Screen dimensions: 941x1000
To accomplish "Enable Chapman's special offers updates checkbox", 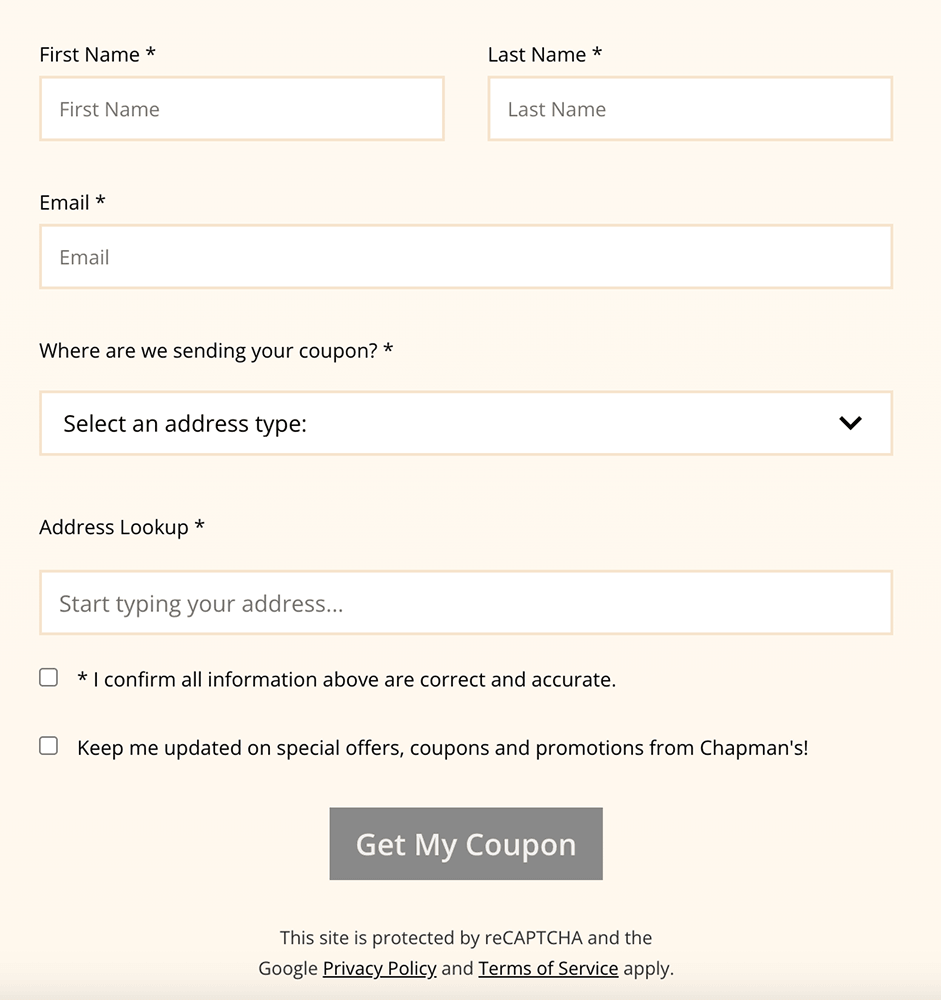I will click(48, 746).
